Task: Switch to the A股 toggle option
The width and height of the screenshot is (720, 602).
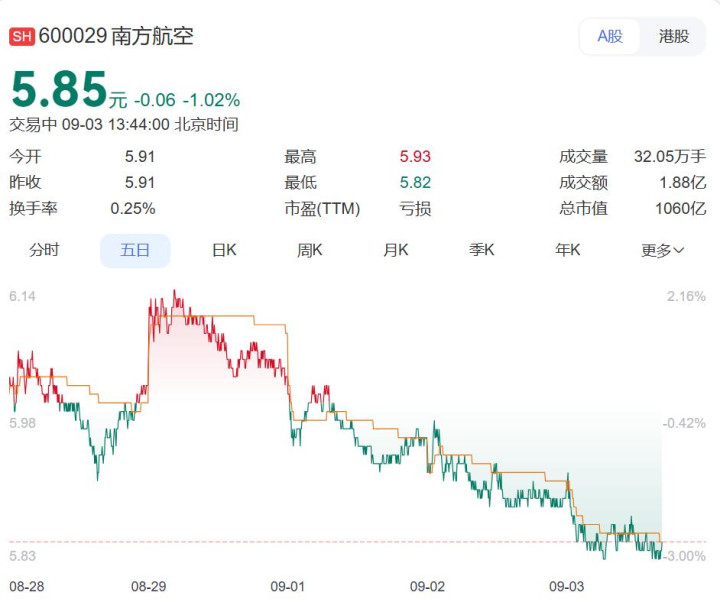Action: point(610,36)
